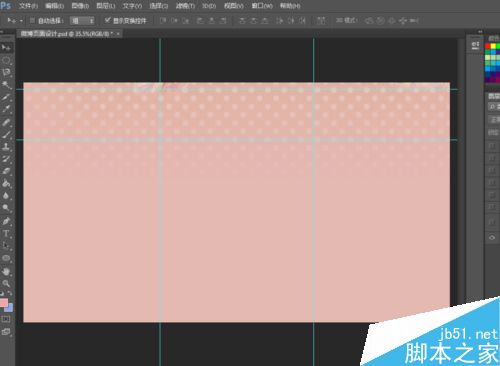Select the Hand tool
This screenshot has width=500, height=366.
(x=6, y=271)
